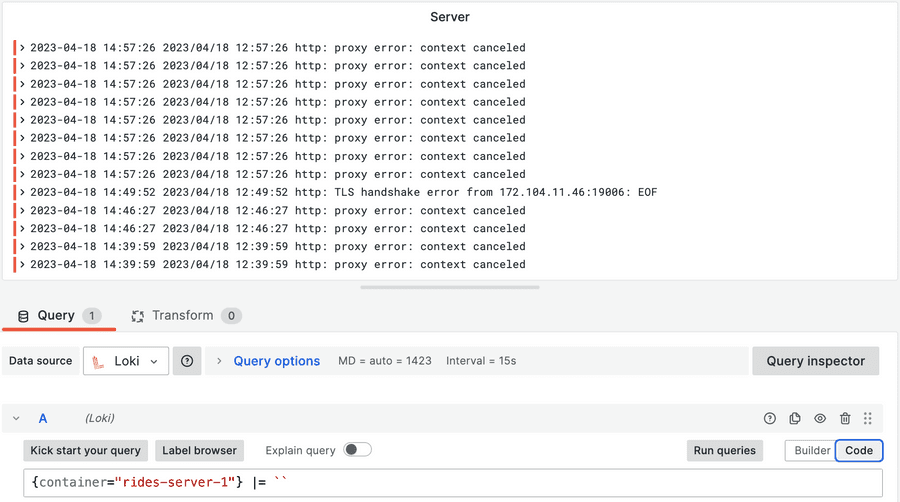The width and height of the screenshot is (900, 502).
Task: Delete query A using trash icon
Action: point(845,419)
